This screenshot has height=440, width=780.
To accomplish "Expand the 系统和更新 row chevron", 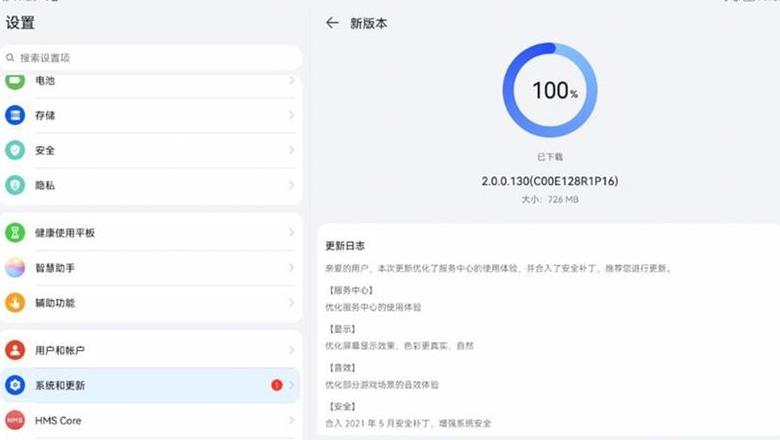I will point(292,385).
